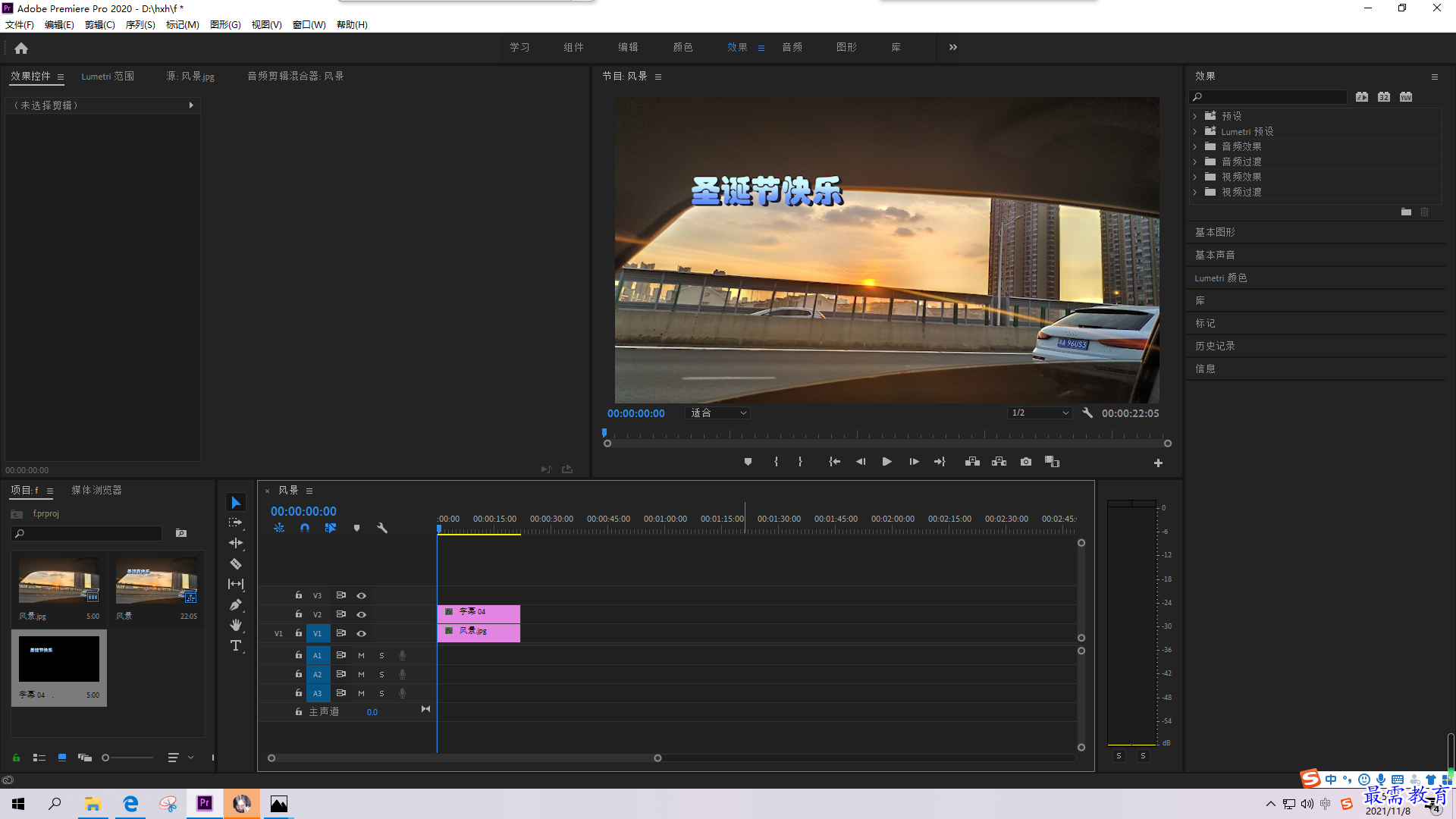The image size is (1456, 819).
Task: Expand the Lumetri 预设 folder
Action: point(1194,131)
